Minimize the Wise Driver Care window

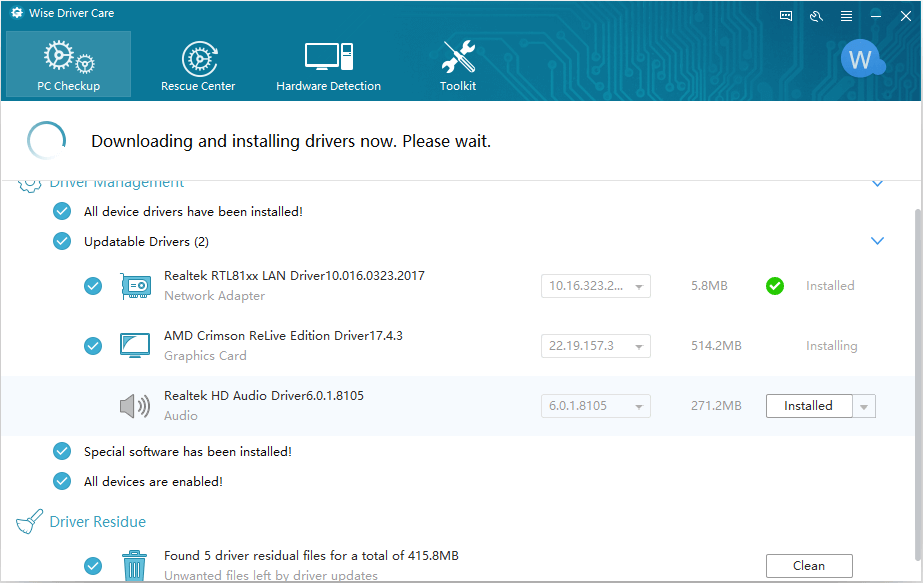click(876, 16)
